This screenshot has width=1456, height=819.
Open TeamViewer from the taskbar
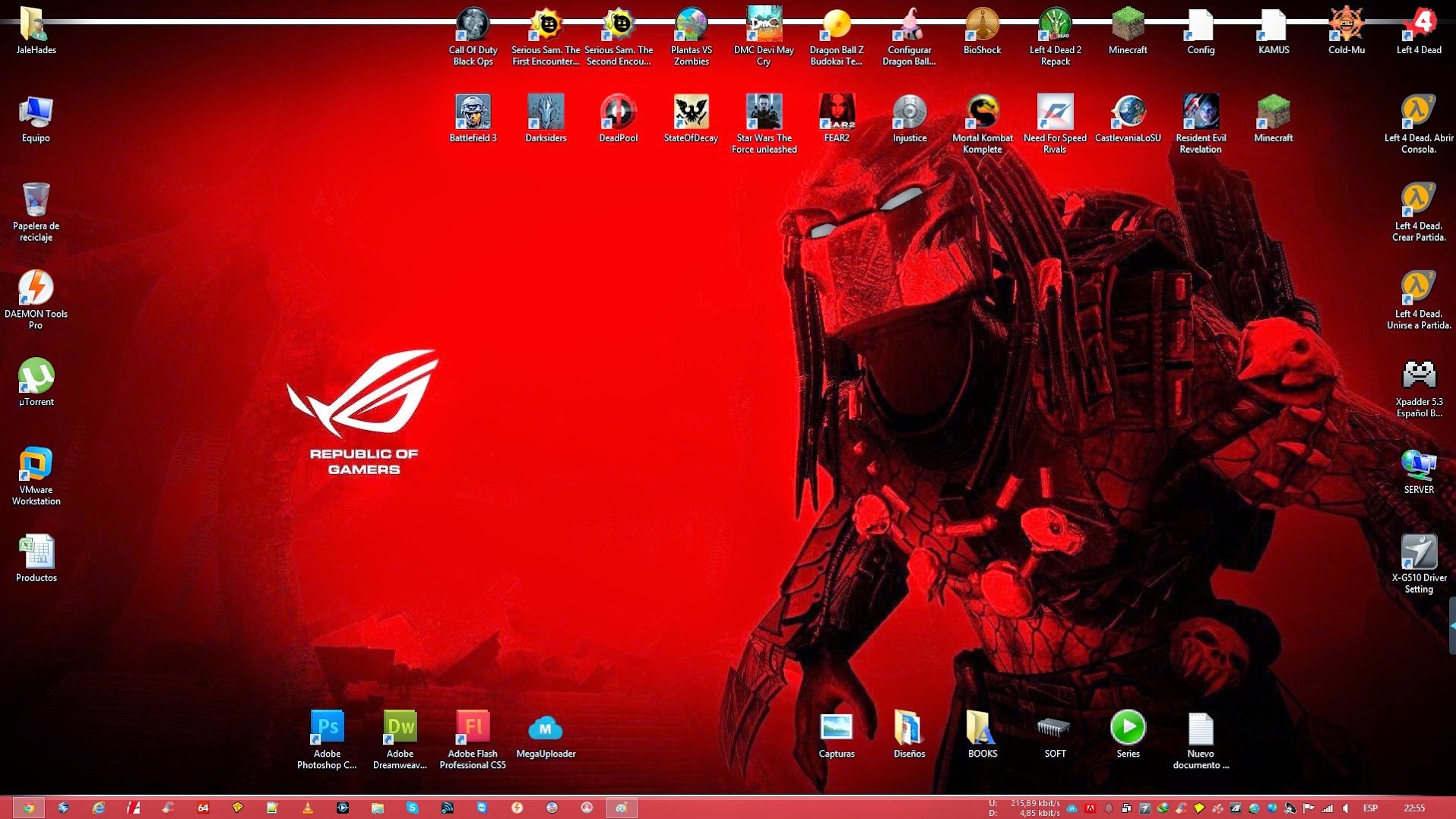point(482,808)
